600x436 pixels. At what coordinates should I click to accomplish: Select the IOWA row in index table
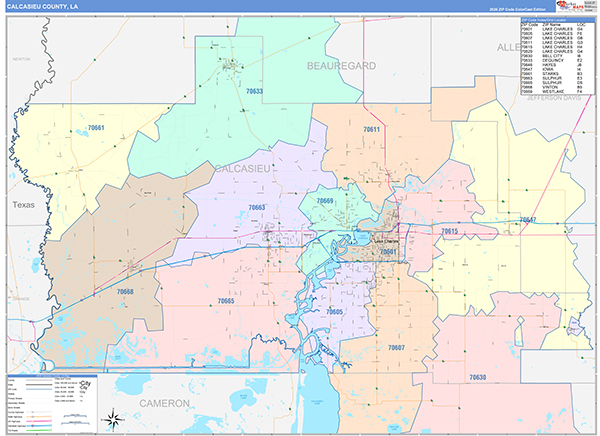558,69
